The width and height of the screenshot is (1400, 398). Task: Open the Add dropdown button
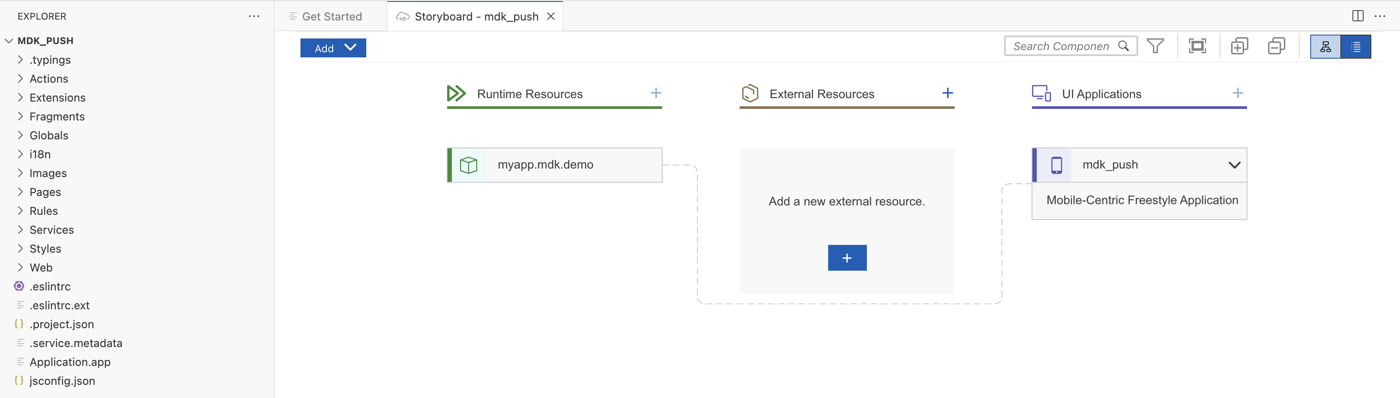tap(333, 48)
